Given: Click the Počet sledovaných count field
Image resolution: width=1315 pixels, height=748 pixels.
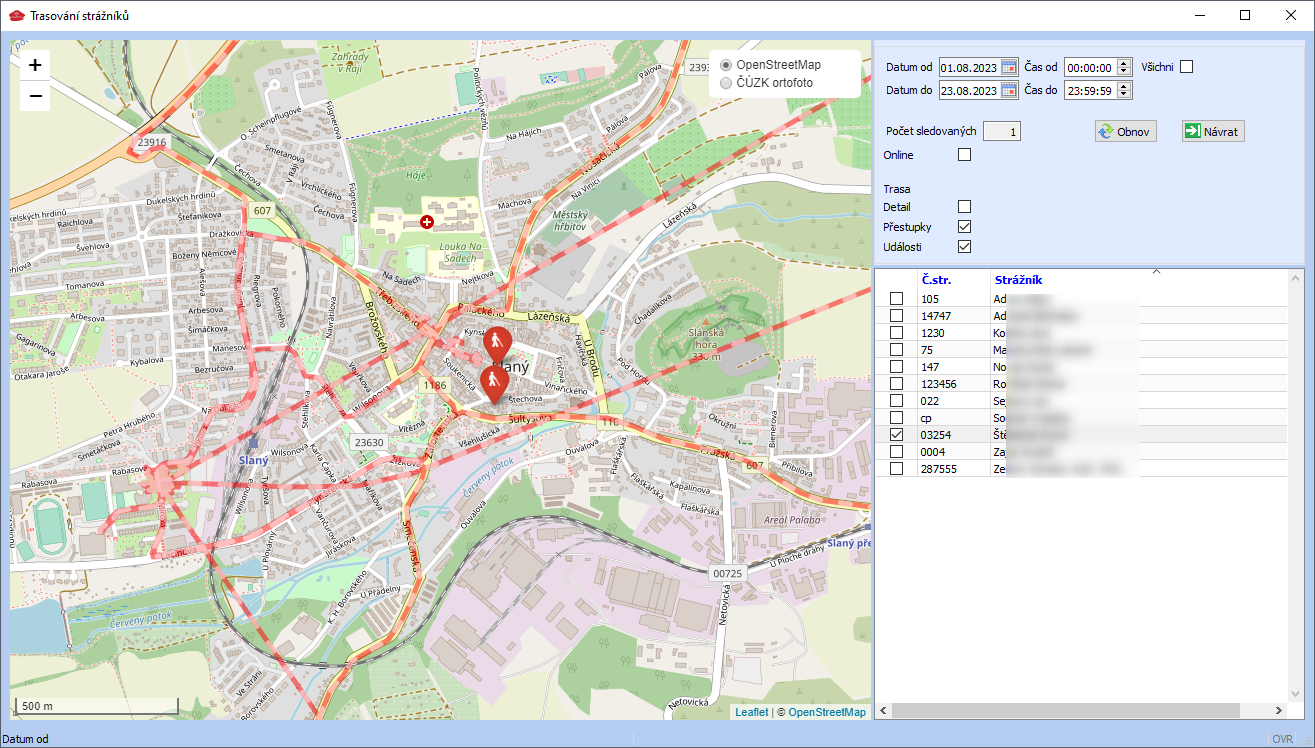Looking at the screenshot, I should pos(1002,131).
